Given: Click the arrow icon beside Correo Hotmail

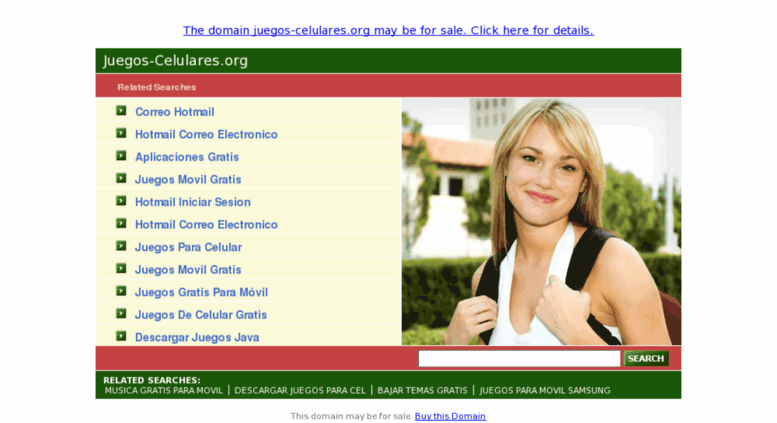Looking at the screenshot, I should [x=121, y=110].
